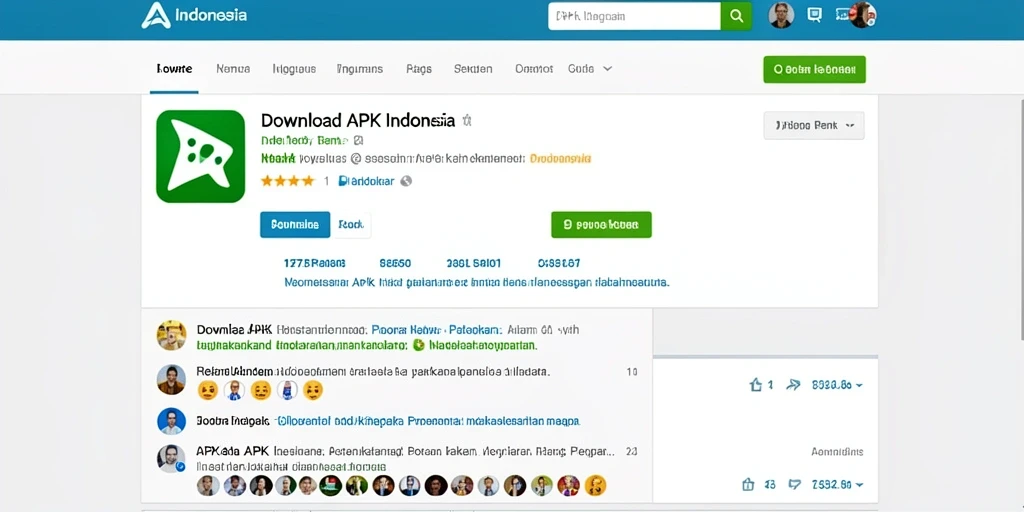Image resolution: width=1024 pixels, height=512 pixels.
Task: Open the verified avatar beside APKada APK post
Action: (171, 458)
